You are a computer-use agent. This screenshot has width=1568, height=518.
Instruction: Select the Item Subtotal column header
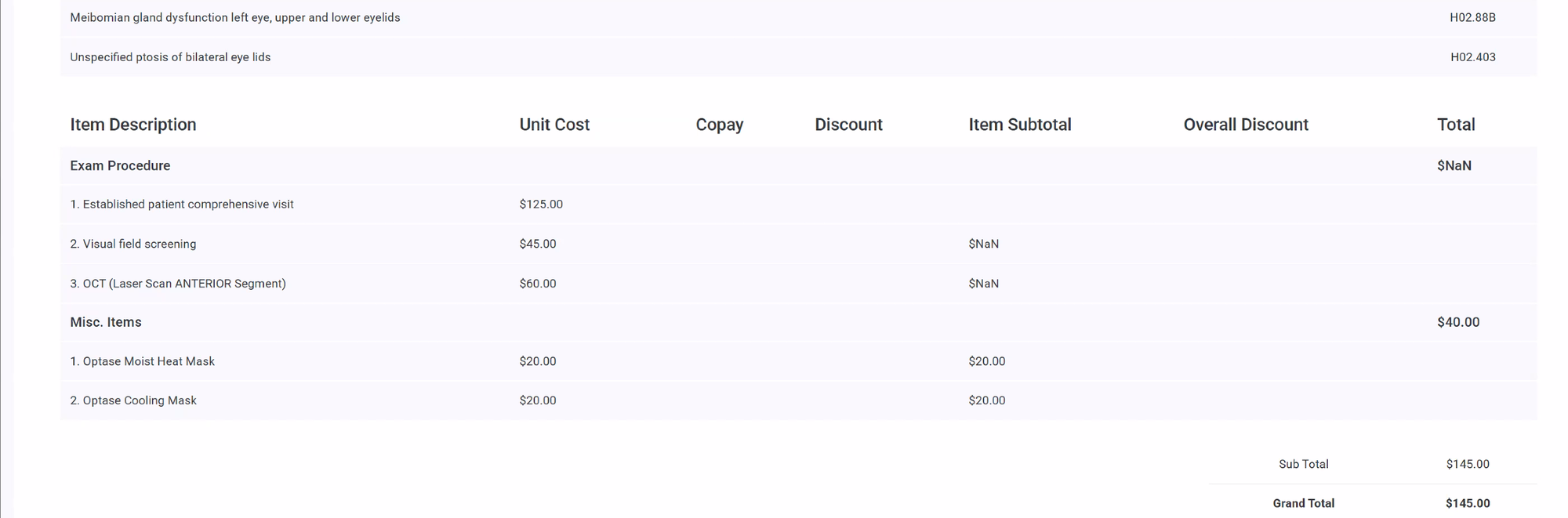pos(1019,125)
